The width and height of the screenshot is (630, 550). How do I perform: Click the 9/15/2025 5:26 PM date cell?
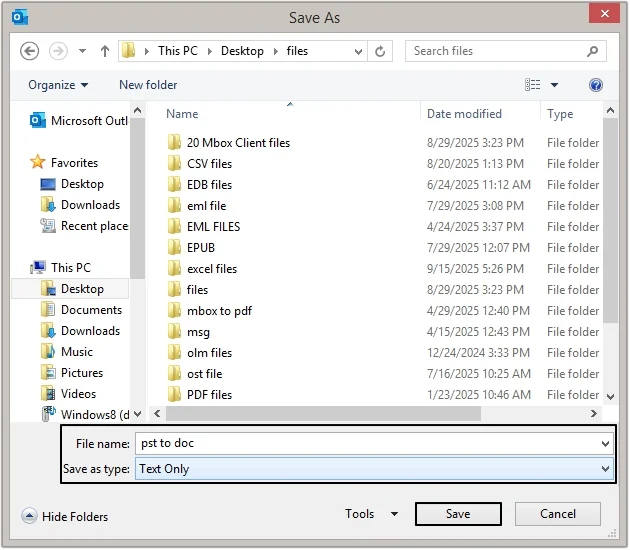[x=475, y=268]
